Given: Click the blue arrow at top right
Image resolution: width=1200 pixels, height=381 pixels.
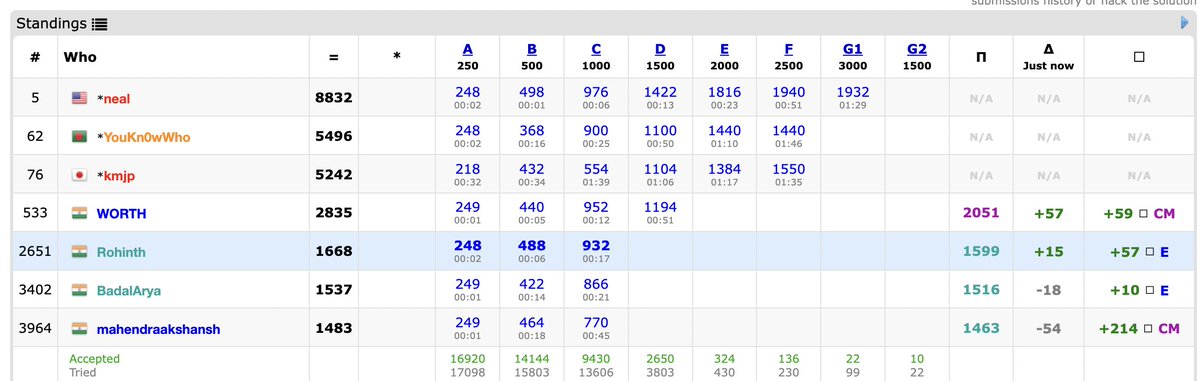Looking at the screenshot, I should click(x=1185, y=23).
